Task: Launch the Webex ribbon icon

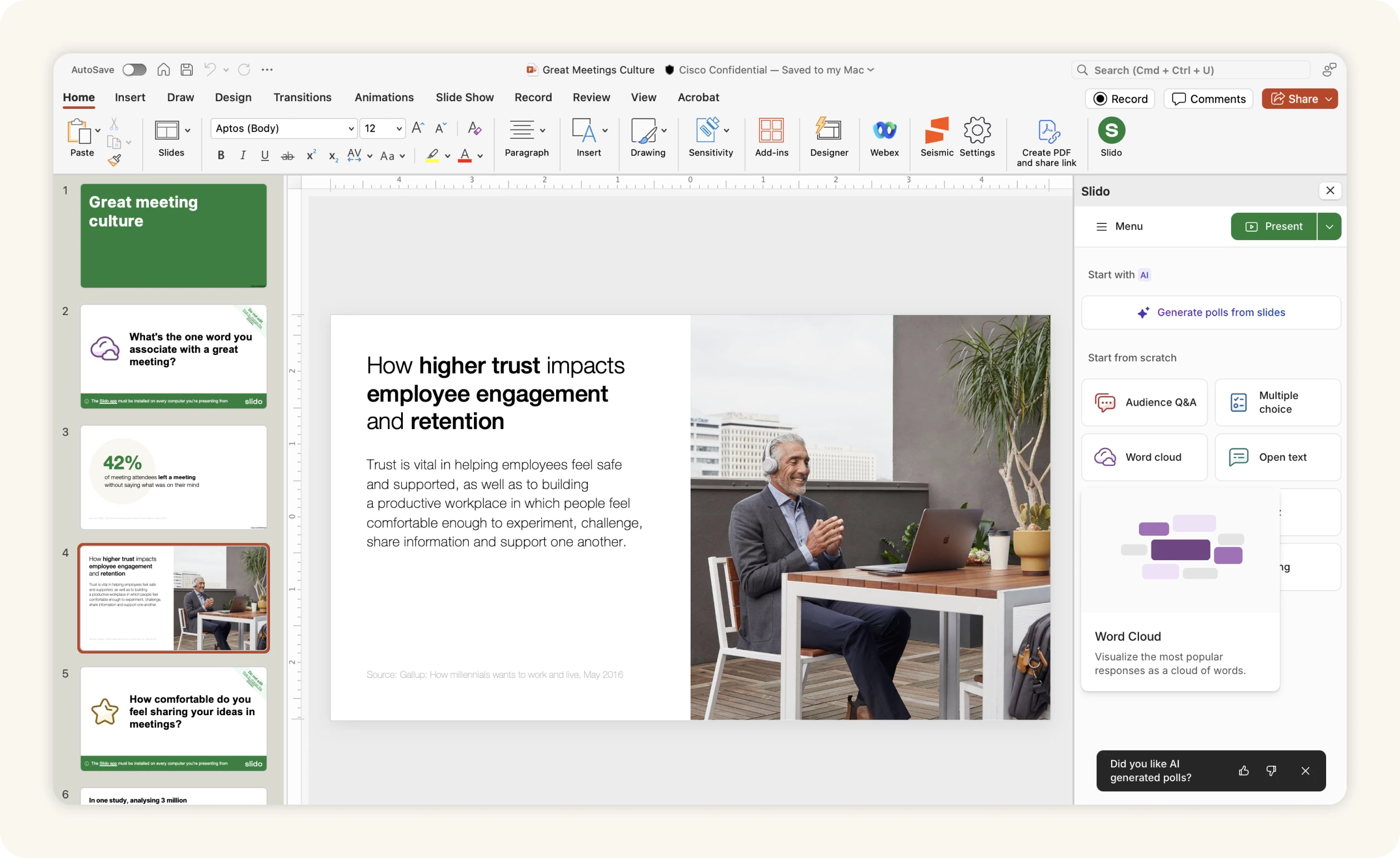Action: [x=884, y=131]
